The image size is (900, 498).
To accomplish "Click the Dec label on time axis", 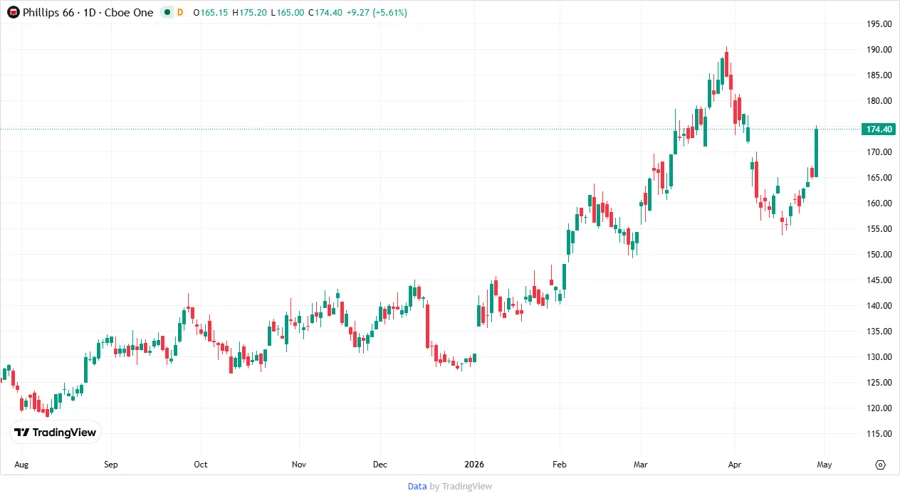I will 380,464.
